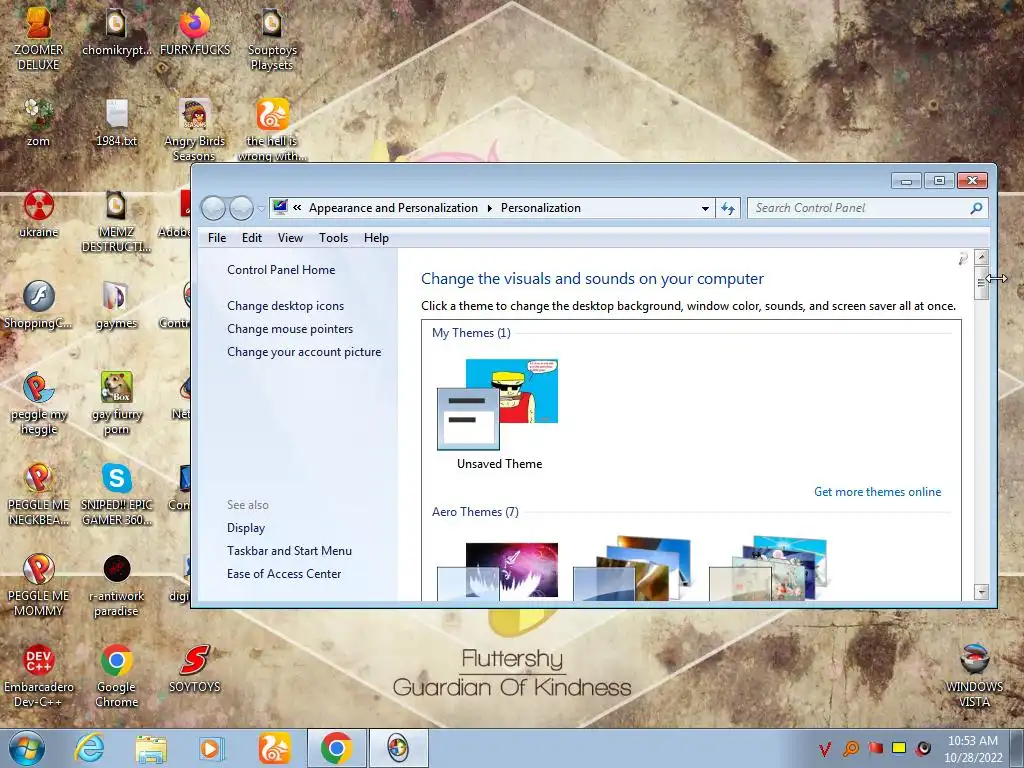
Task: Refresh the Control Panel address bar
Action: pos(728,208)
